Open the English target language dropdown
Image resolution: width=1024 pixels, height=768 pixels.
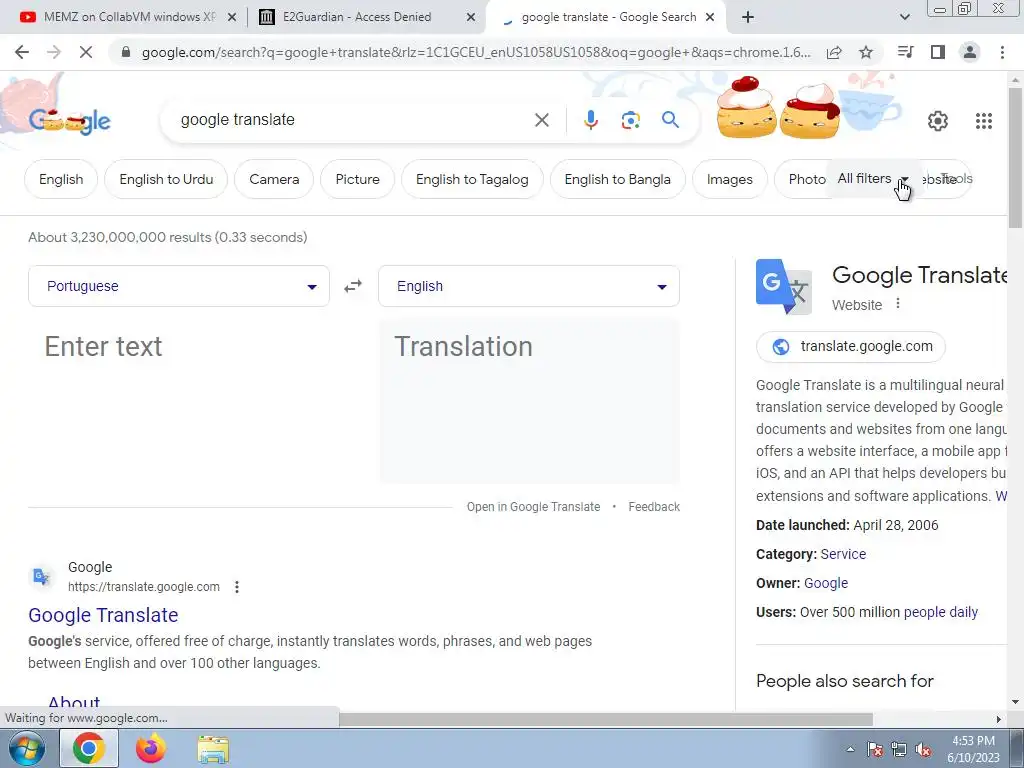click(529, 286)
